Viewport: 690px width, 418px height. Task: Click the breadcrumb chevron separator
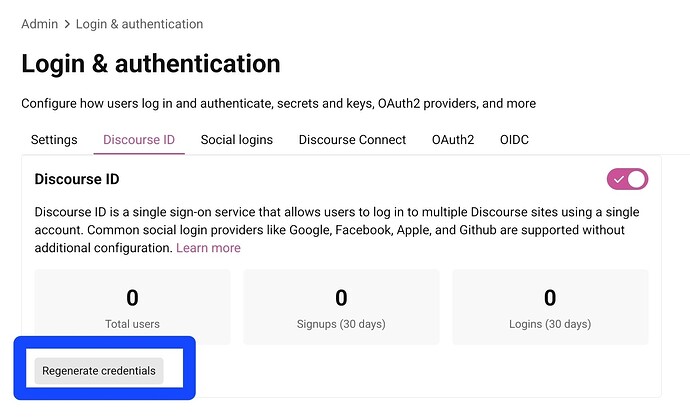[x=67, y=24]
